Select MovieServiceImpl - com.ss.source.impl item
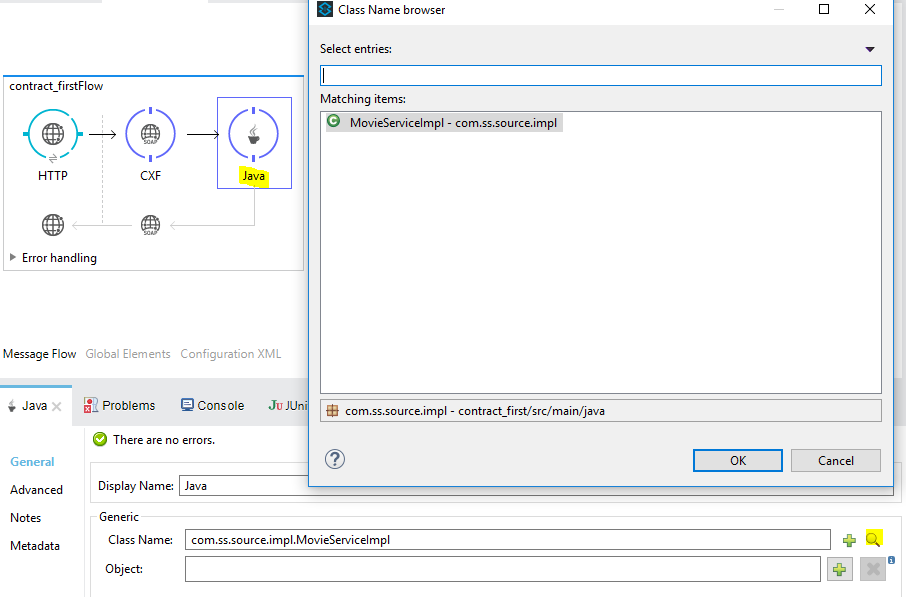 click(444, 123)
